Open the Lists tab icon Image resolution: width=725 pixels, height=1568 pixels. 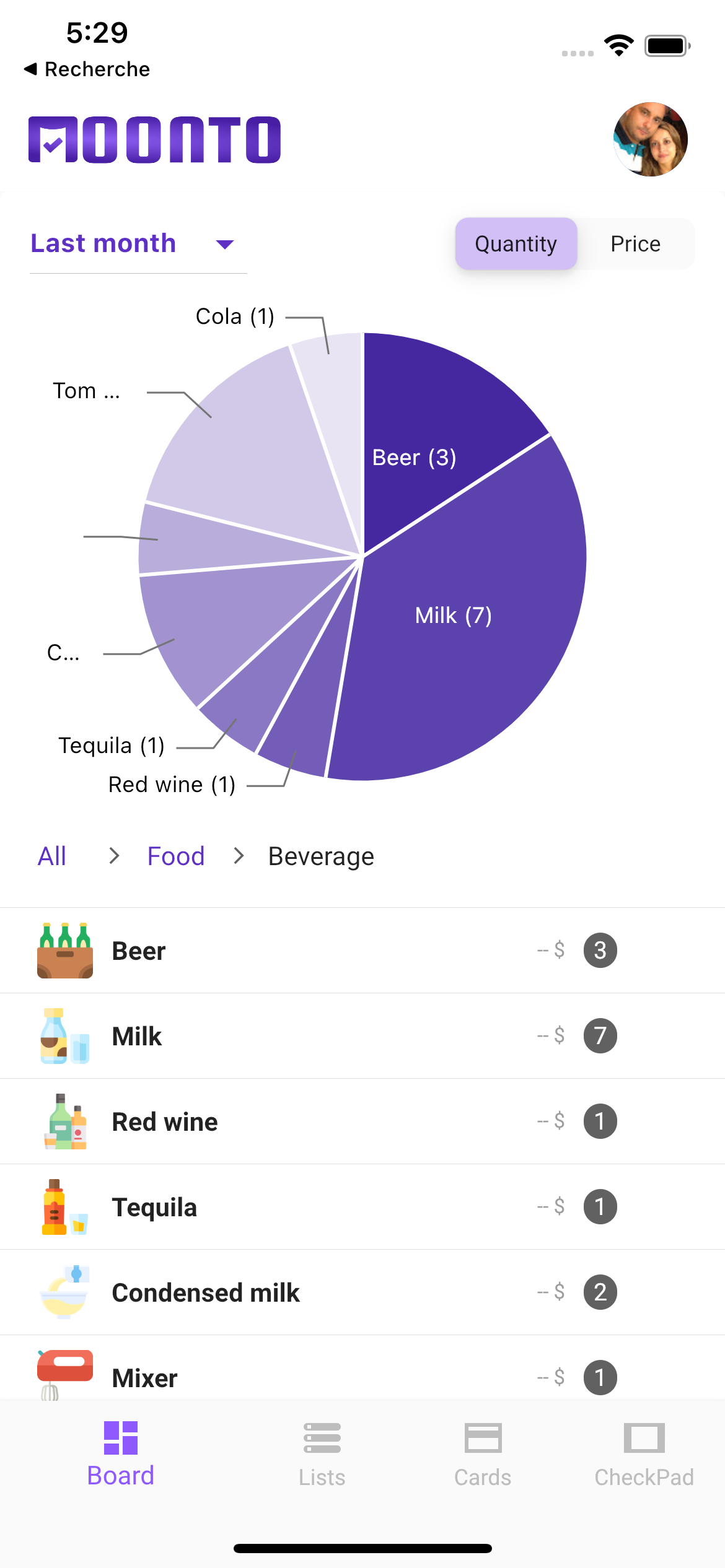click(x=322, y=1438)
